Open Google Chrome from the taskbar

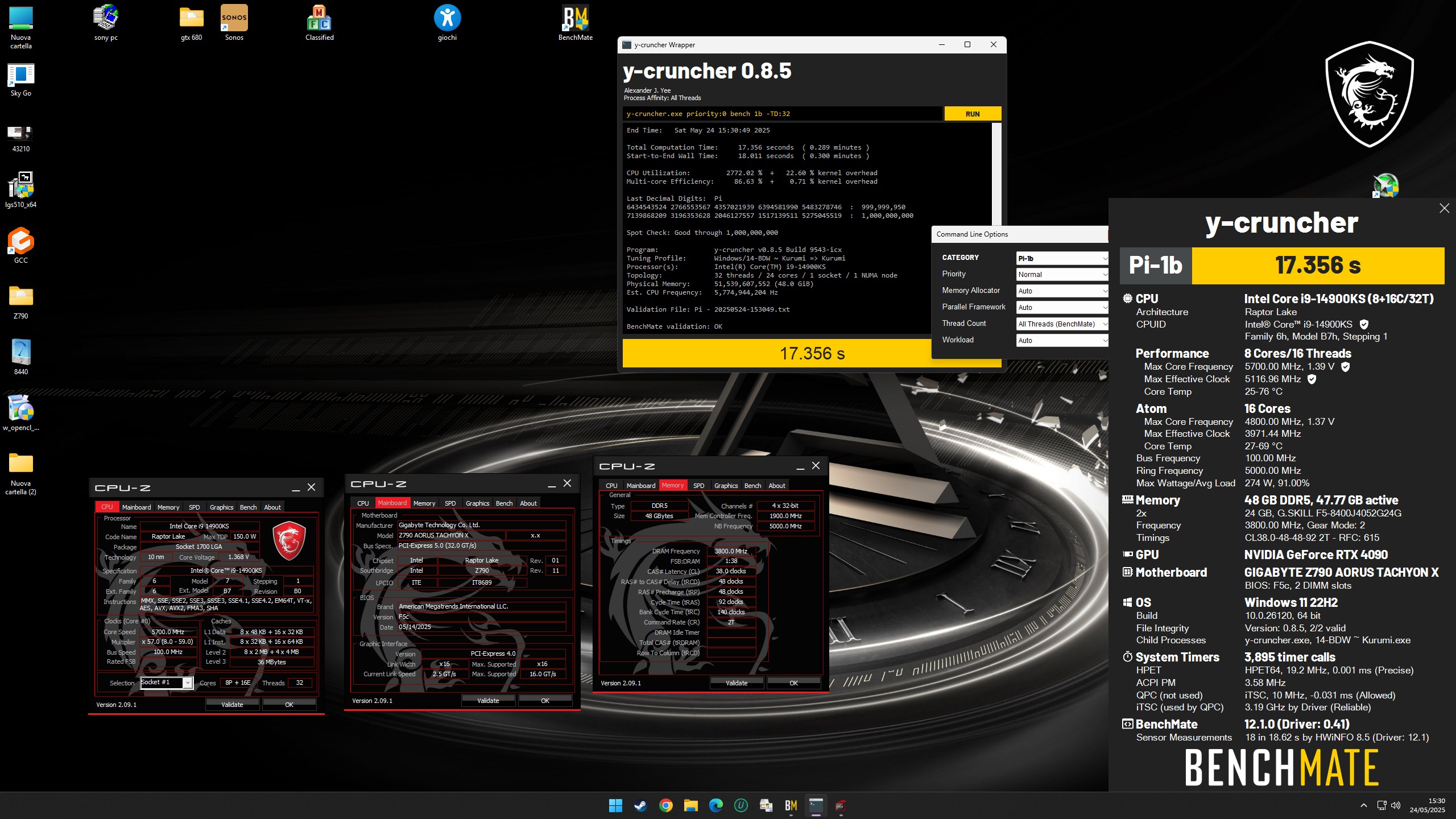tap(665, 805)
